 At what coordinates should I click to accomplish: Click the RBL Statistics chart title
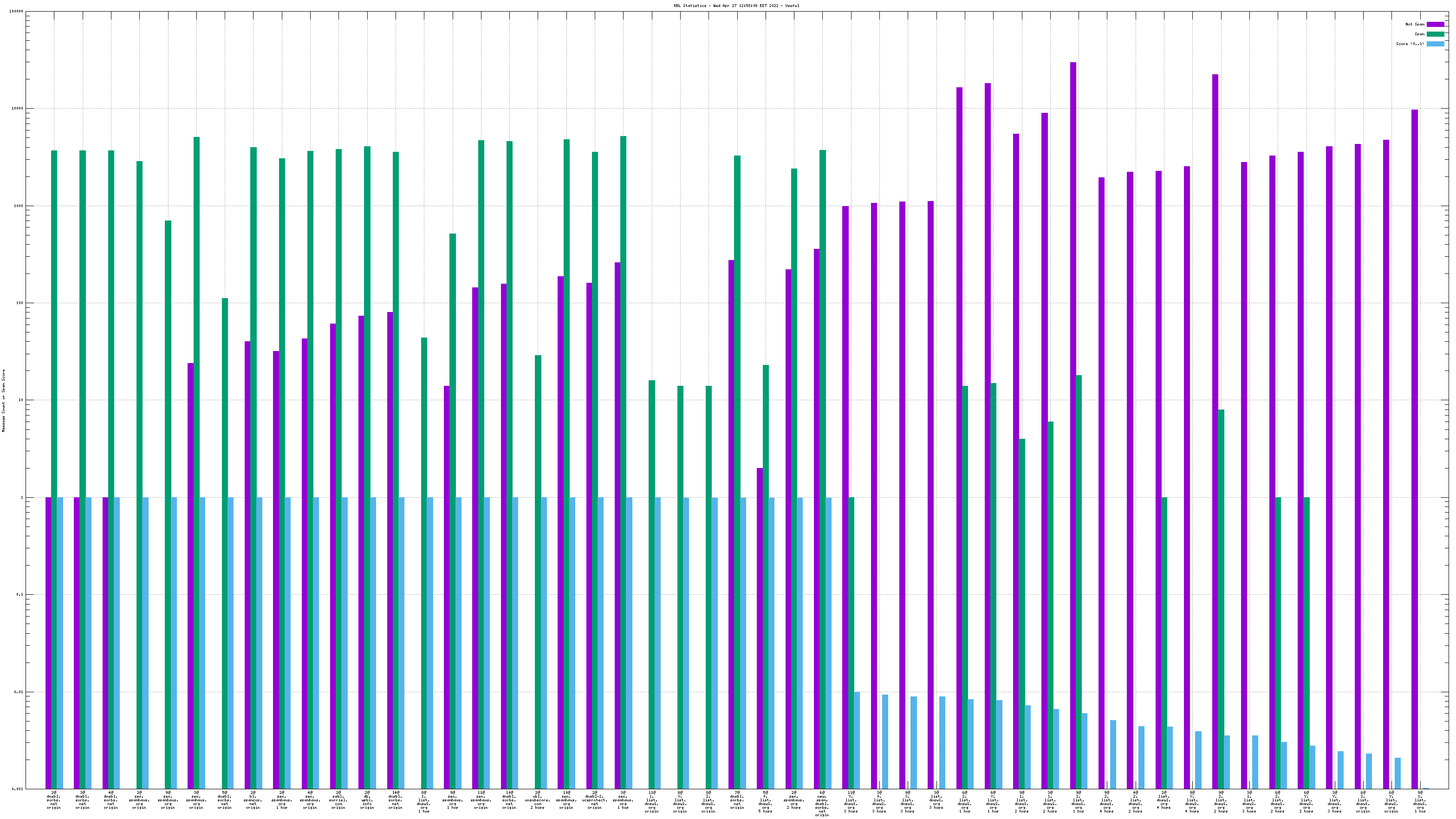pos(736,6)
